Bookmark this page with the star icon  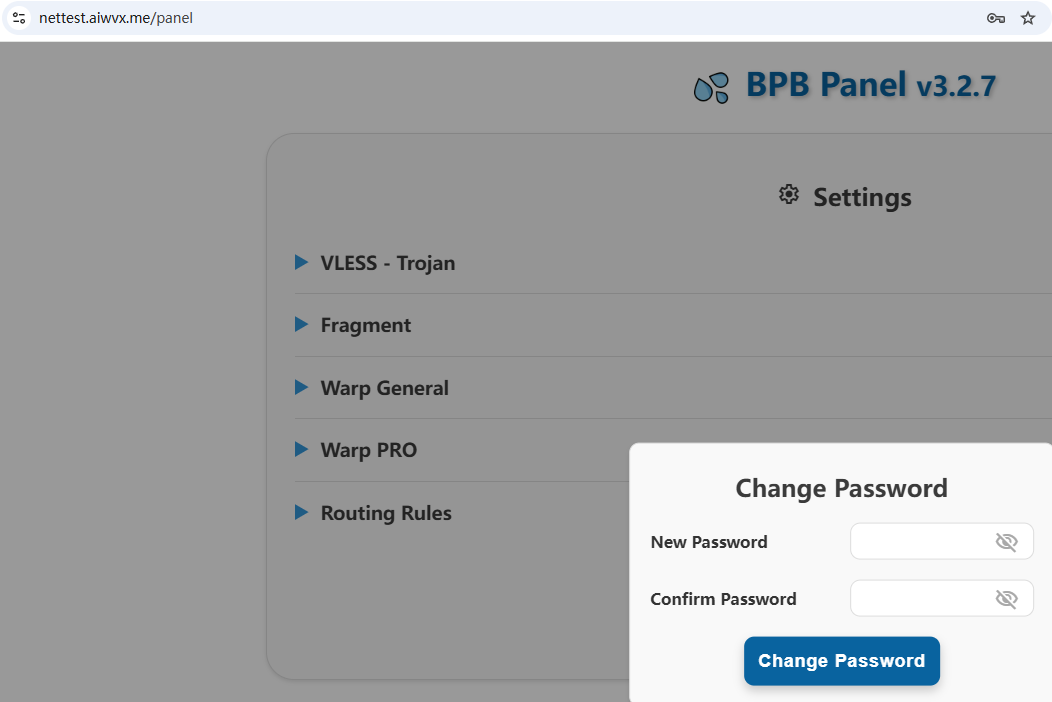point(1027,18)
